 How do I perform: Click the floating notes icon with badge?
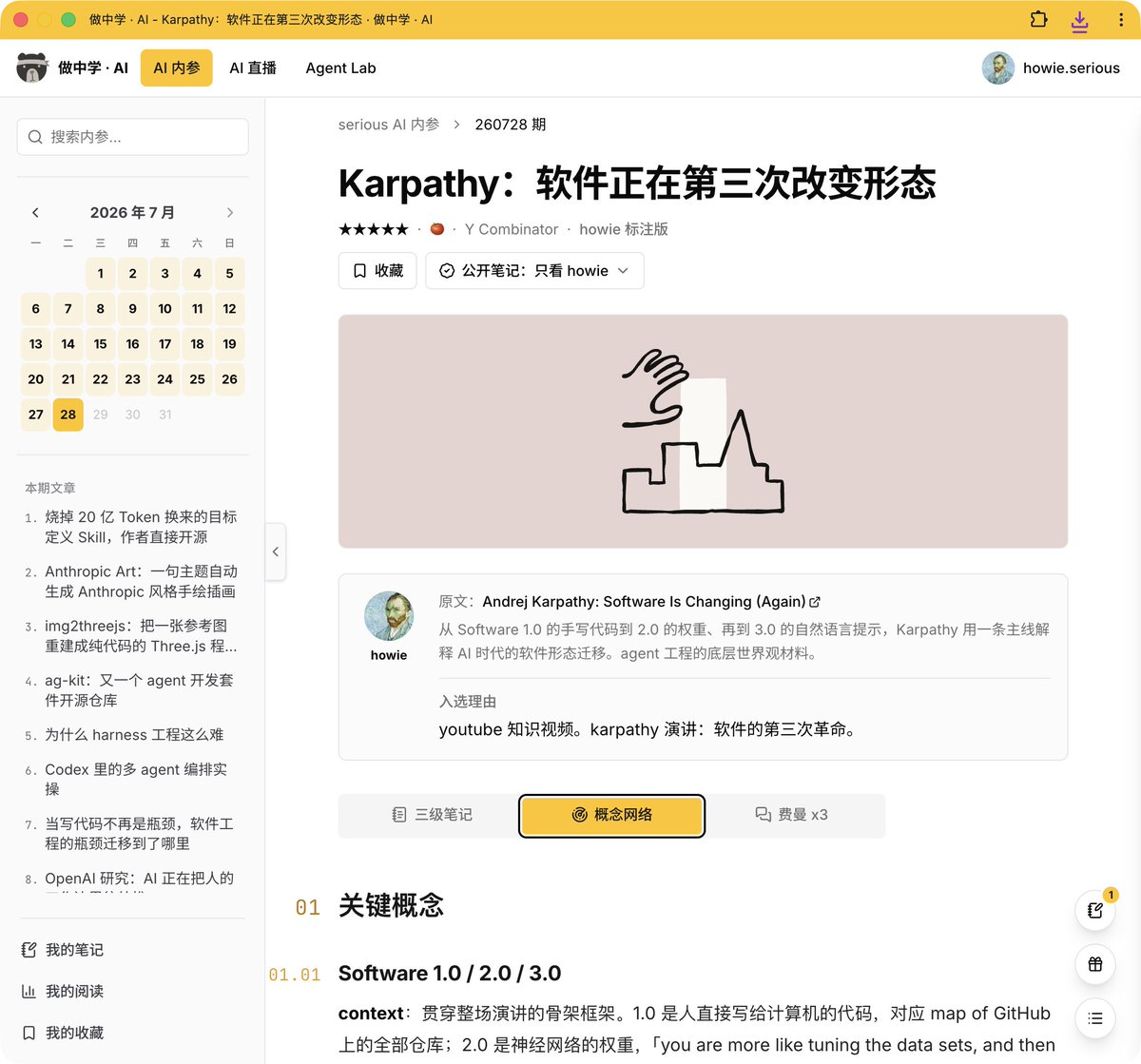point(1094,910)
